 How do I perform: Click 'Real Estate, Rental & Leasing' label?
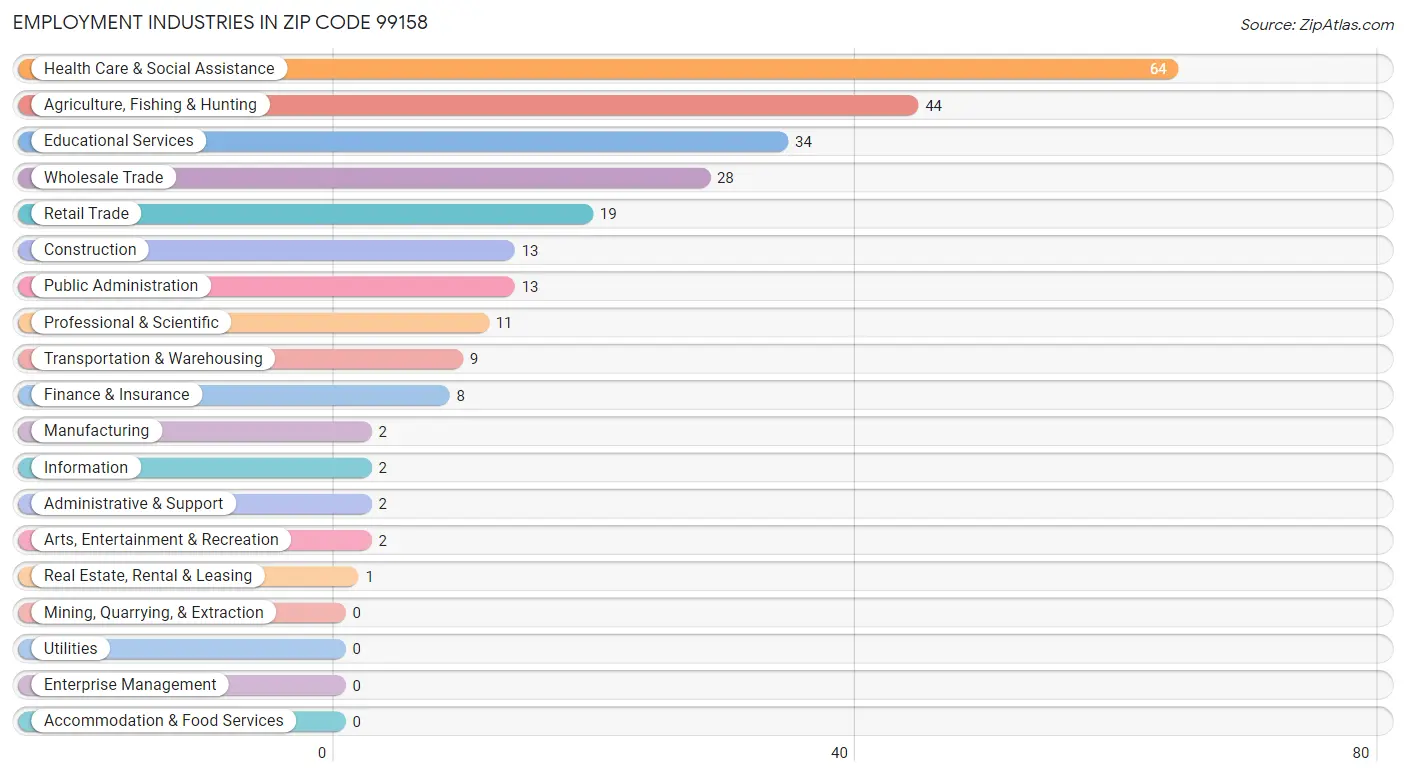148,576
